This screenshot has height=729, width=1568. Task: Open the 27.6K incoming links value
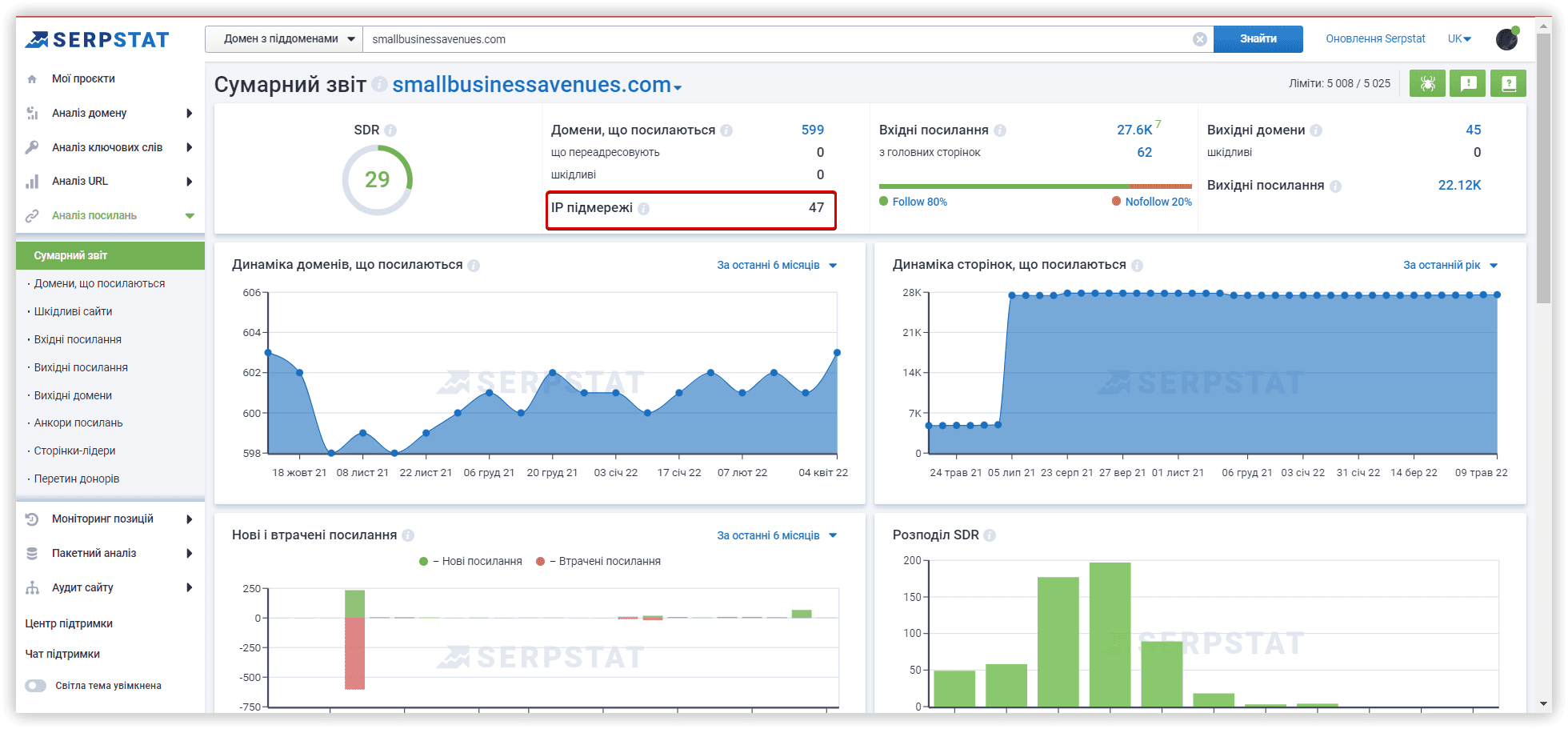[1134, 130]
